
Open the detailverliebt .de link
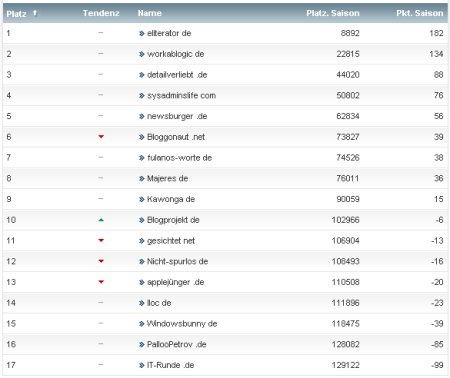point(177,75)
